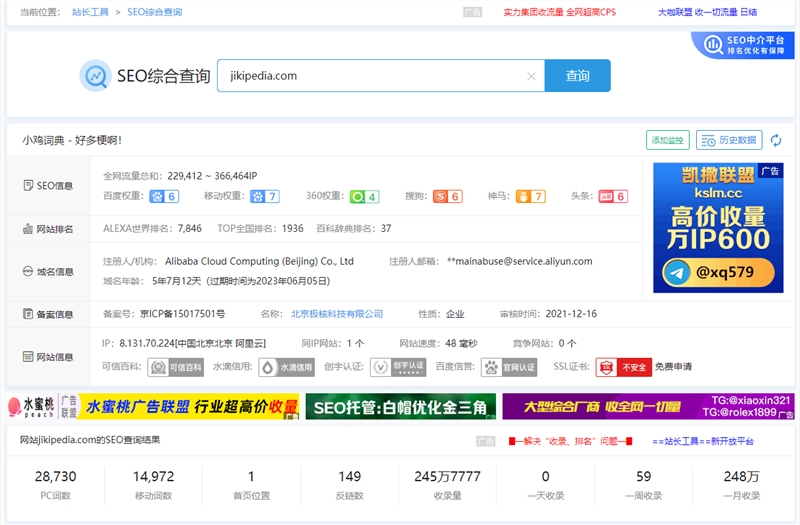Click the 百度权重 paw badge 6
Screen dimensions: 800x525
(x=164, y=196)
